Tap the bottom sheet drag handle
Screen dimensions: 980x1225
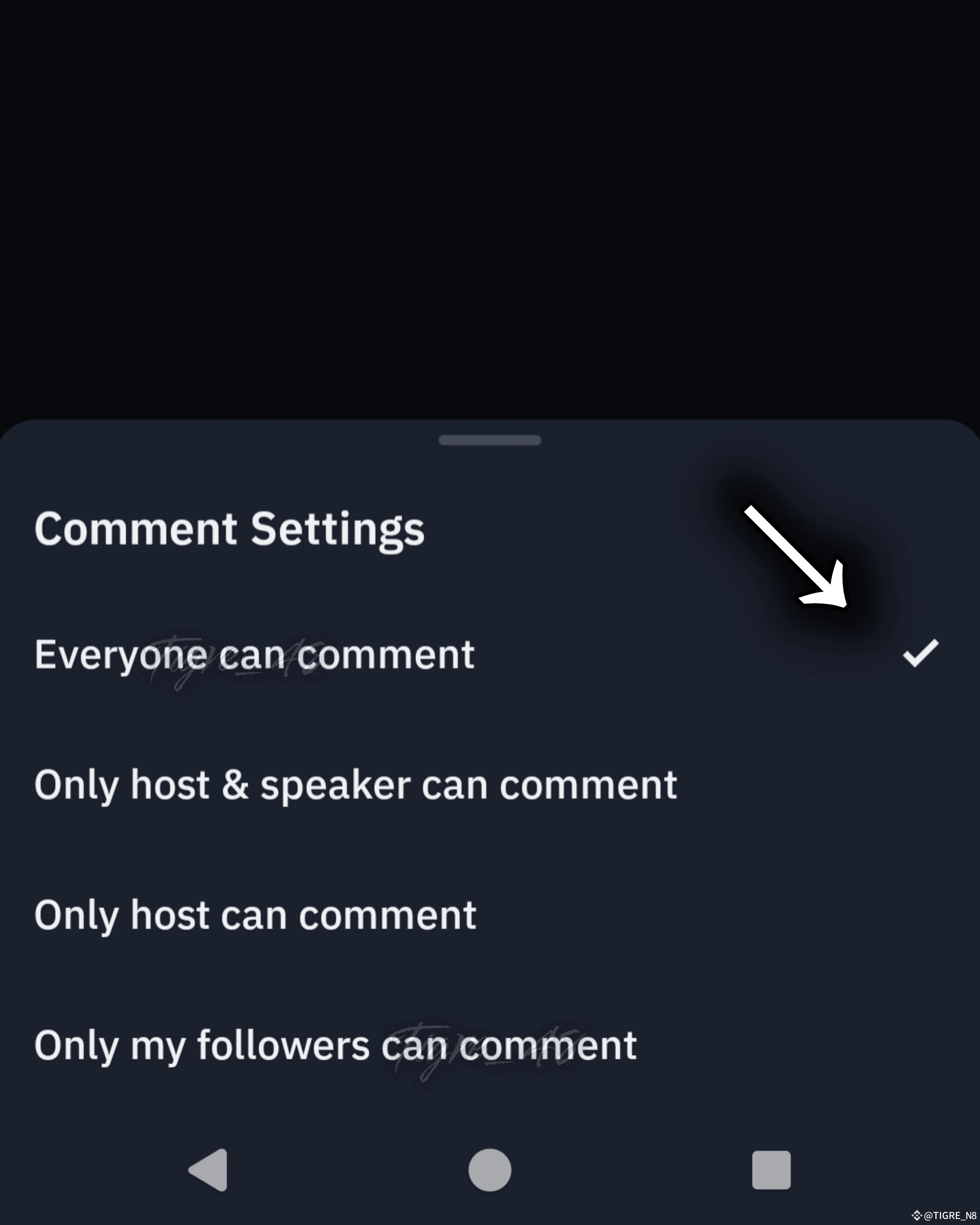coord(490,440)
